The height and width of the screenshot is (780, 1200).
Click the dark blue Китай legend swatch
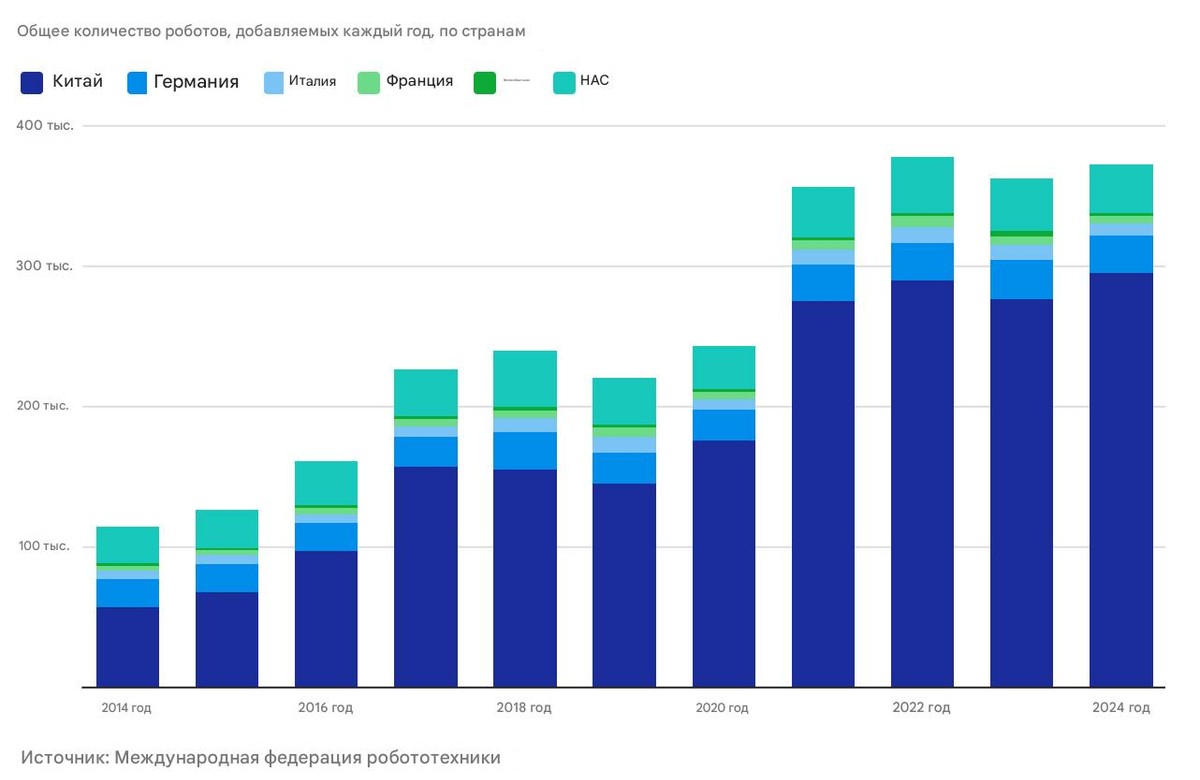coord(32,83)
